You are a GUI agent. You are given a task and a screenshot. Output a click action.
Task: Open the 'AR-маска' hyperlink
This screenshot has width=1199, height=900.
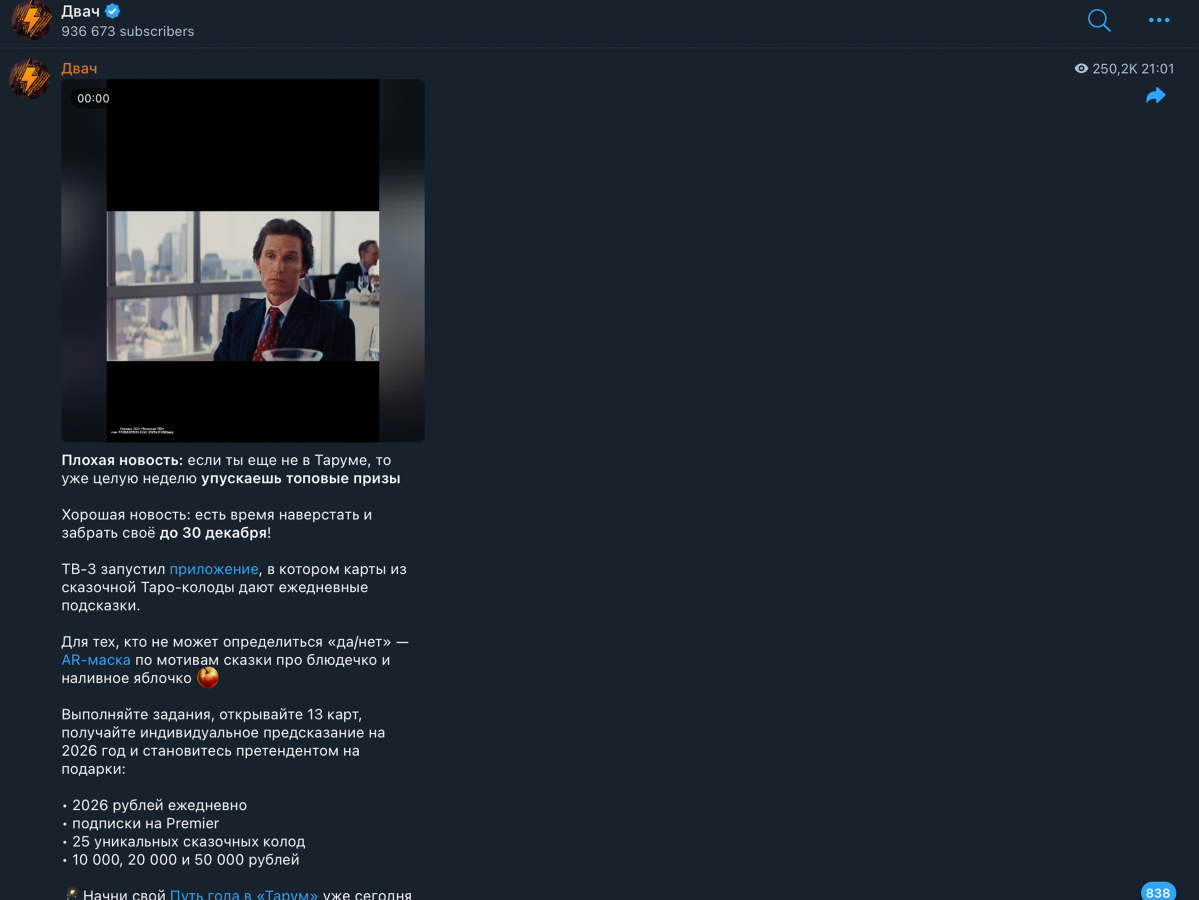pyautogui.click(x=96, y=660)
